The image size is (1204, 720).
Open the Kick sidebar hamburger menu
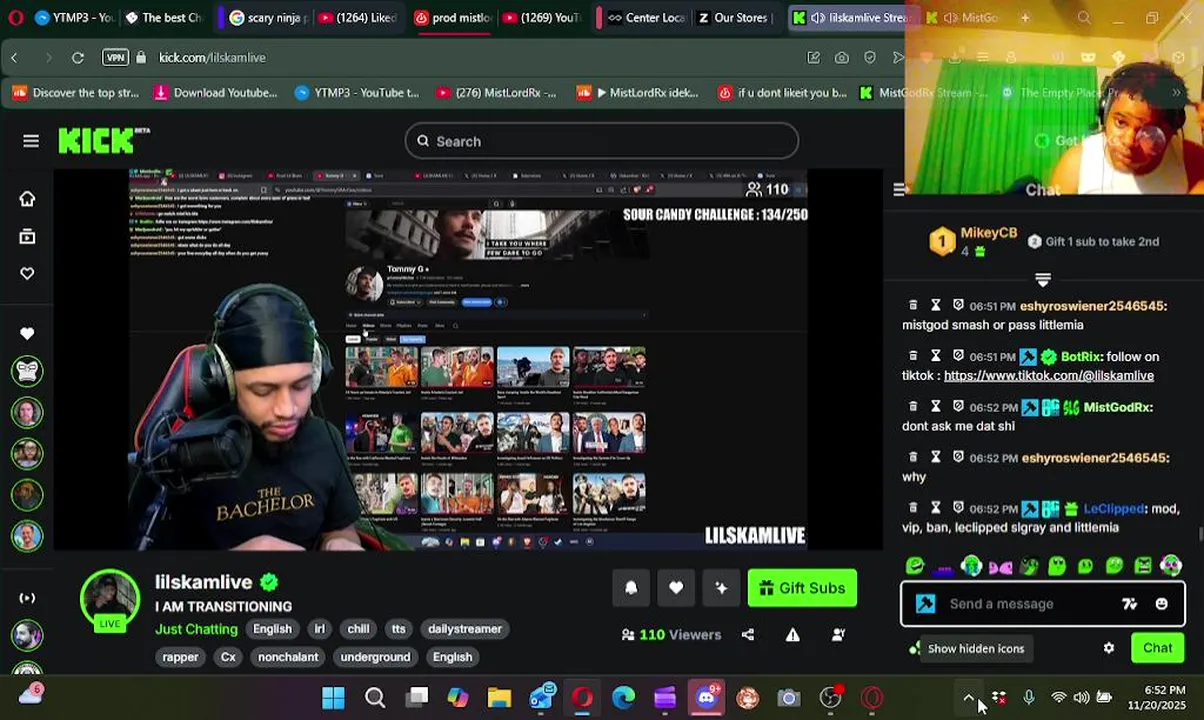tap(31, 141)
